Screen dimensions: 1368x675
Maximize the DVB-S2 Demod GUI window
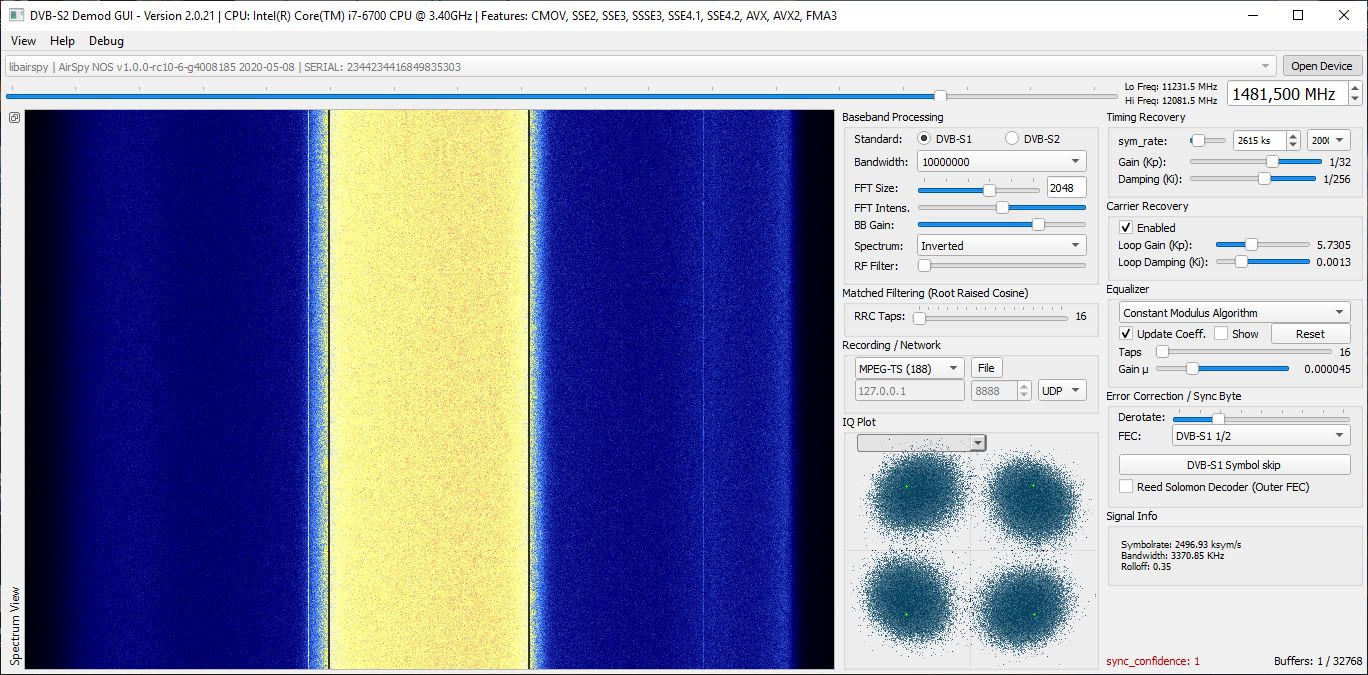coord(1298,15)
